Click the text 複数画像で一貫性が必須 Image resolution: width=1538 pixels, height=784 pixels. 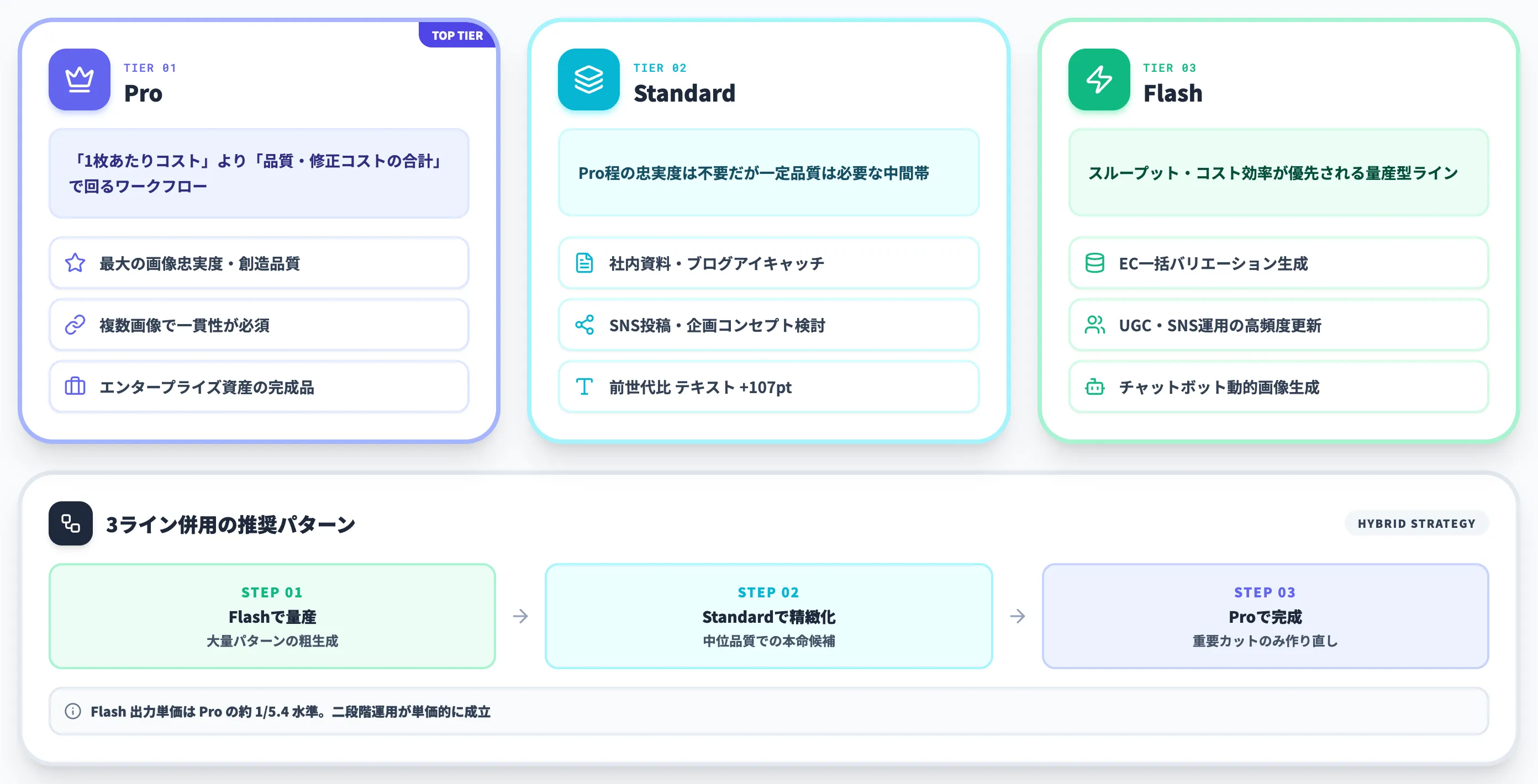(x=185, y=326)
